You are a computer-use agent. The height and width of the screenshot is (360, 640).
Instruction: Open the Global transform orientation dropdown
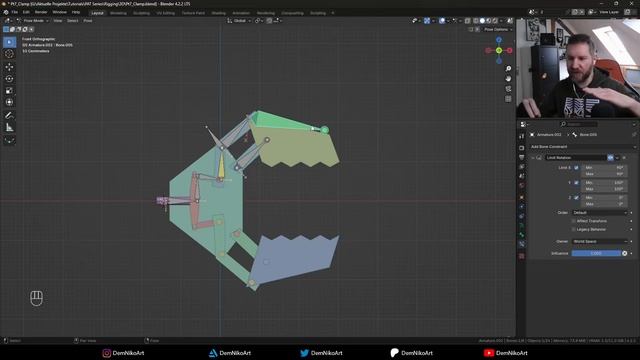click(x=239, y=20)
